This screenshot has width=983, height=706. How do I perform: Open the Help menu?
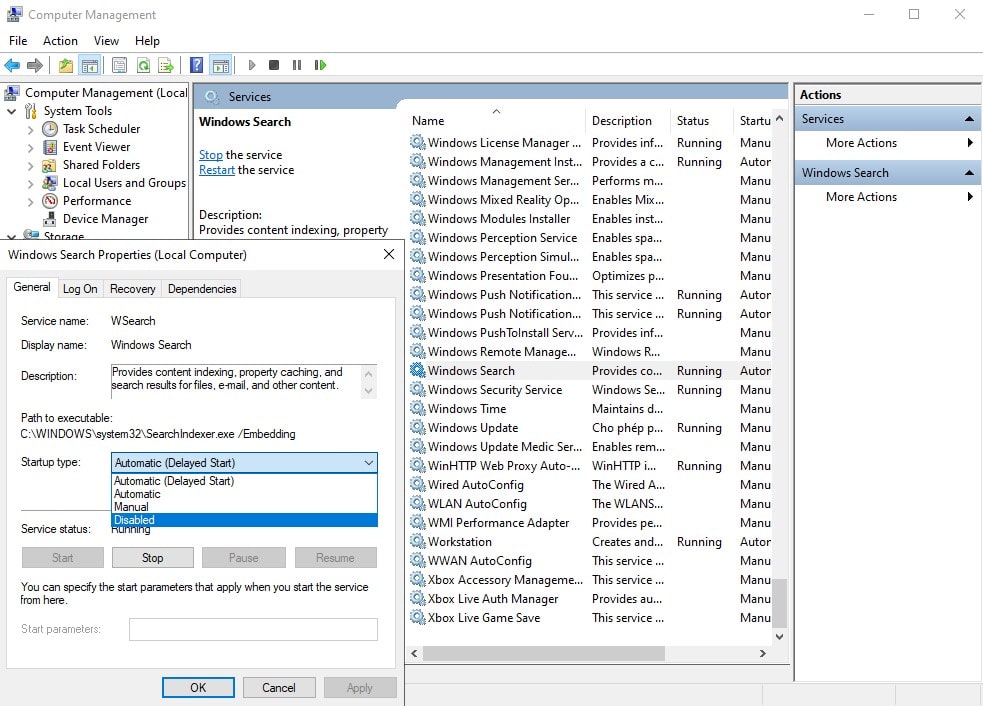click(147, 41)
